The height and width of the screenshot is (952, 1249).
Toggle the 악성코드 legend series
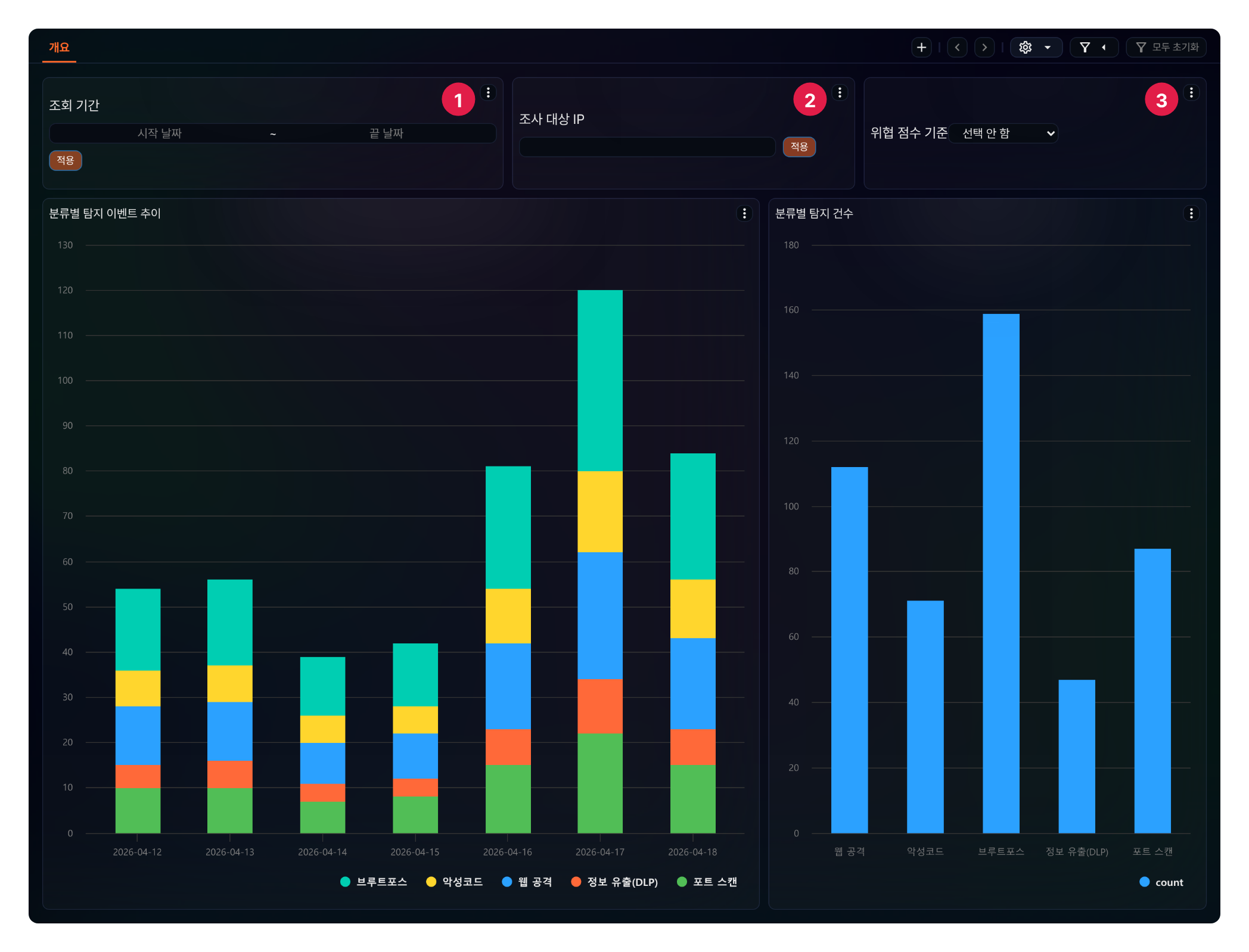(x=455, y=882)
